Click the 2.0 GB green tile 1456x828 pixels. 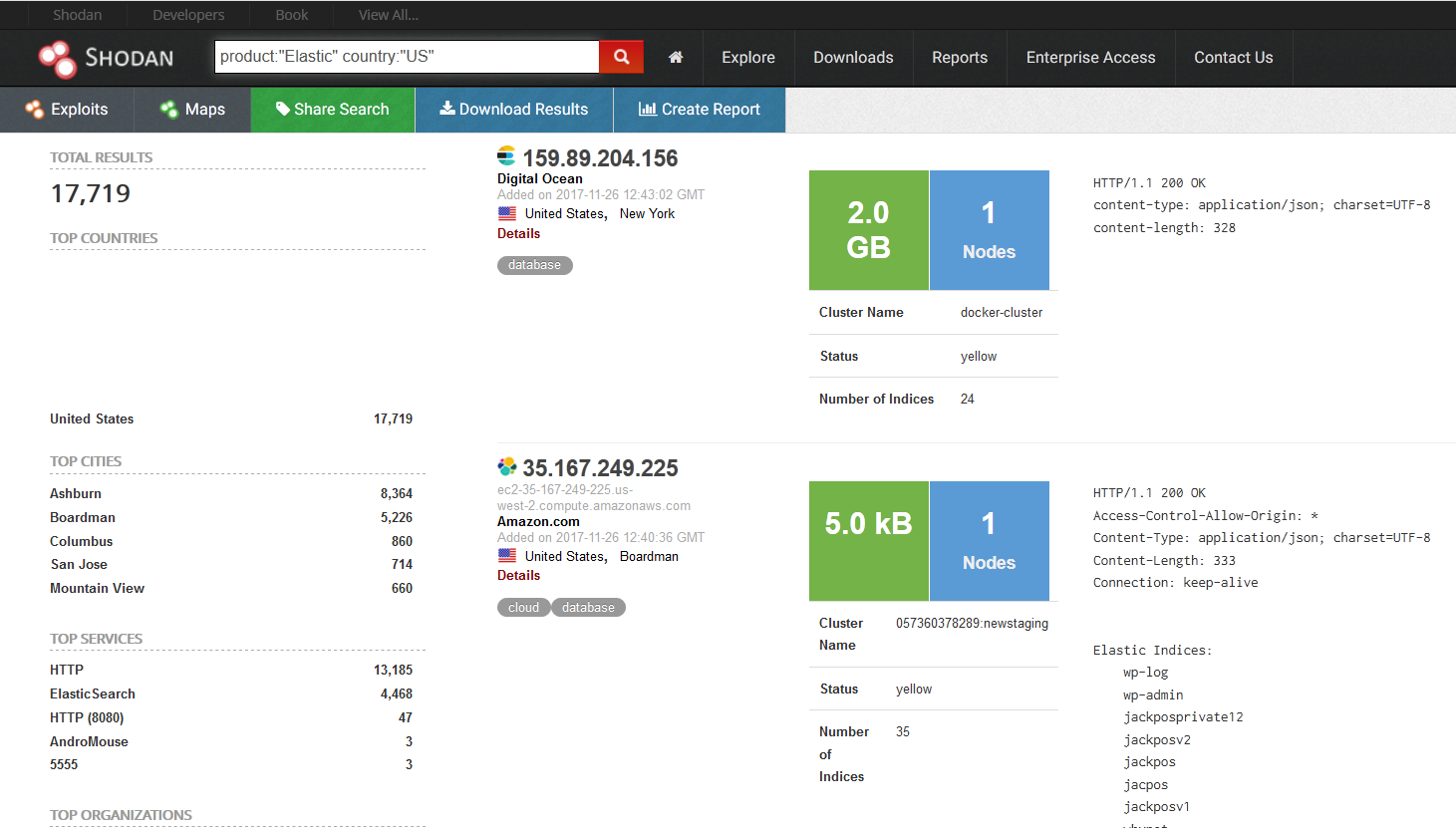point(869,230)
